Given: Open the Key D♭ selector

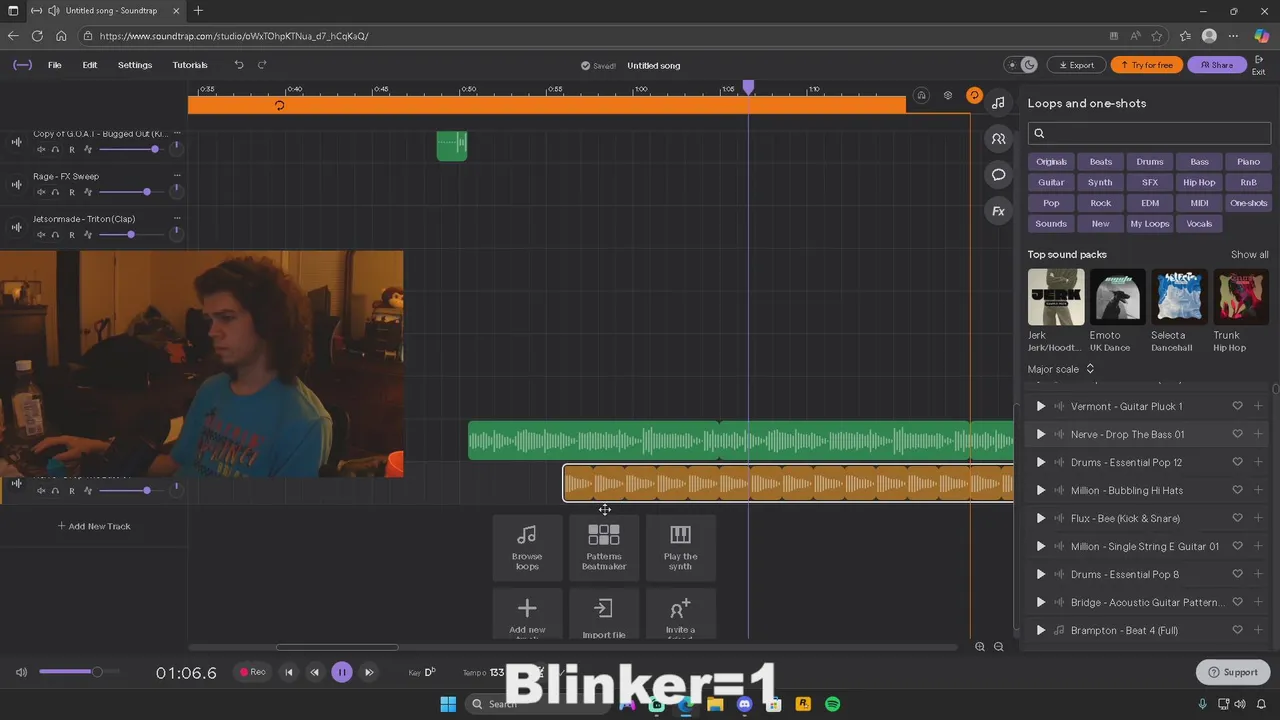Looking at the screenshot, I should tap(423, 672).
